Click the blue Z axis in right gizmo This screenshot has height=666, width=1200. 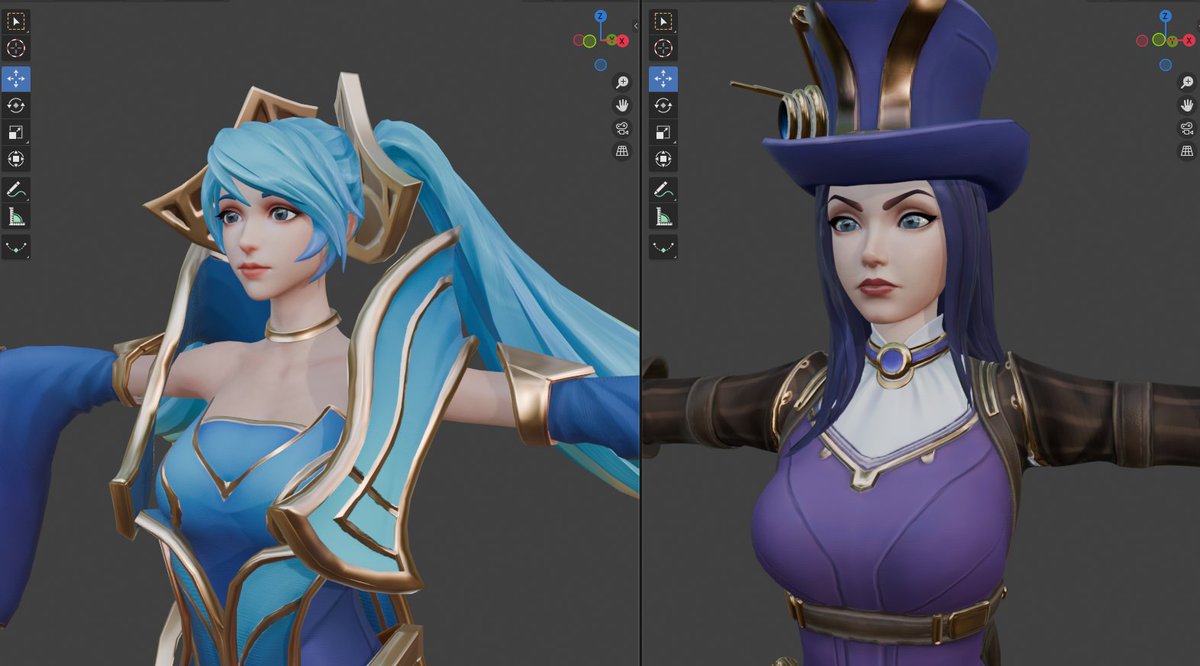coord(1166,16)
